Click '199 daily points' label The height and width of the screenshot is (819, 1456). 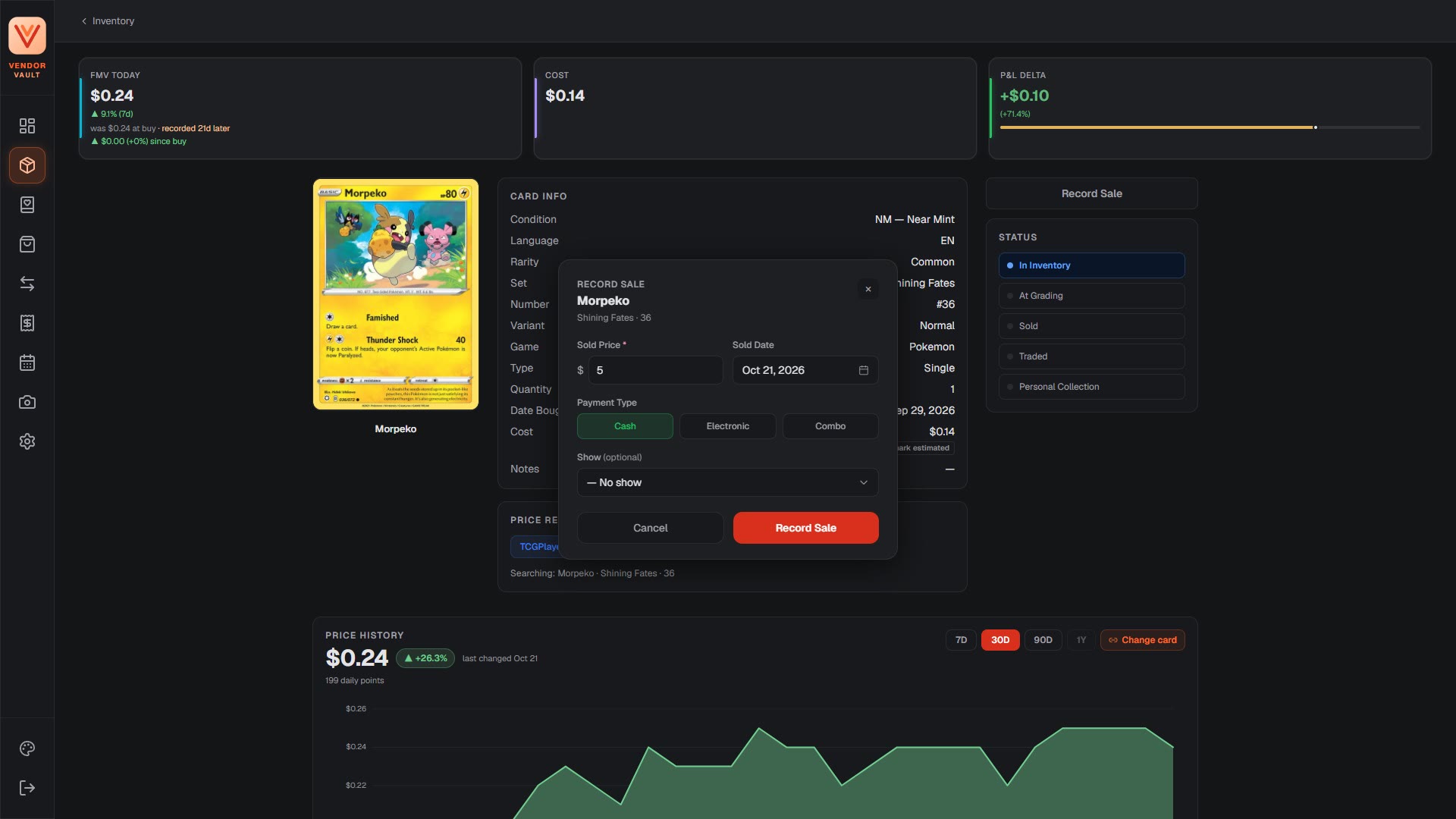[355, 680]
